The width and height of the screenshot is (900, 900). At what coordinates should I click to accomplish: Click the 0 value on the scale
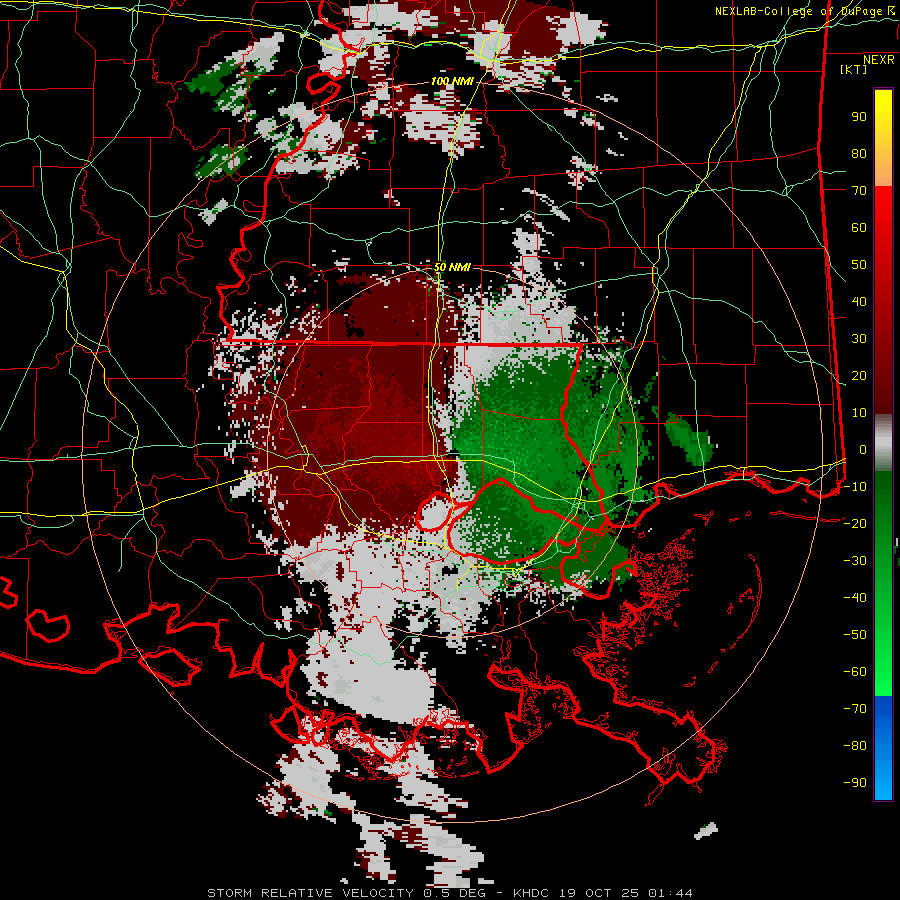pyautogui.click(x=863, y=449)
